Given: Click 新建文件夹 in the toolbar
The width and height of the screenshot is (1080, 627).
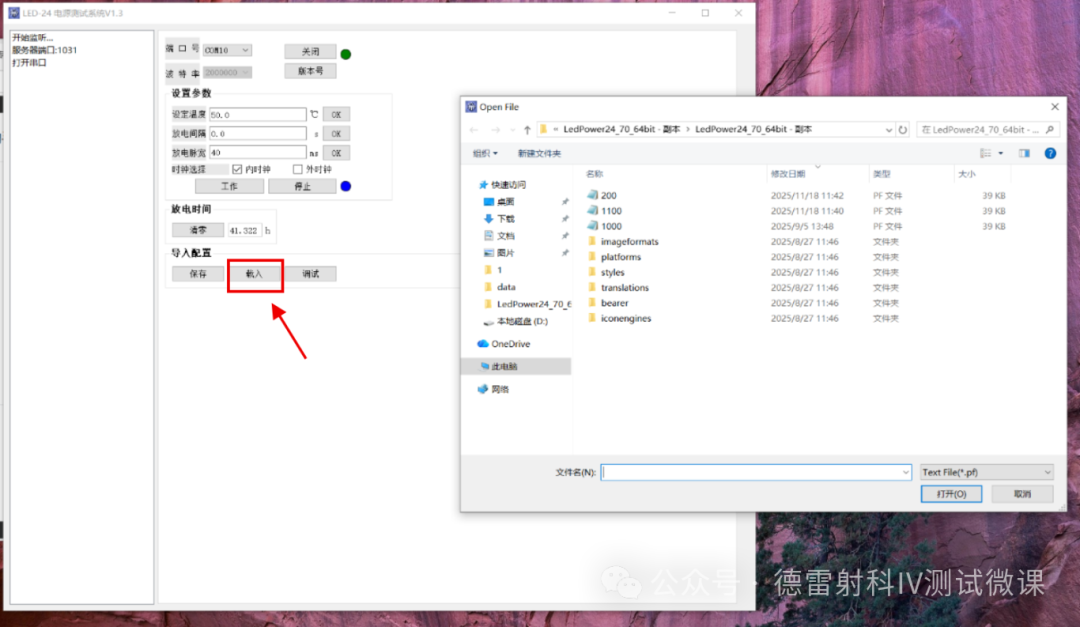Looking at the screenshot, I should [539, 153].
